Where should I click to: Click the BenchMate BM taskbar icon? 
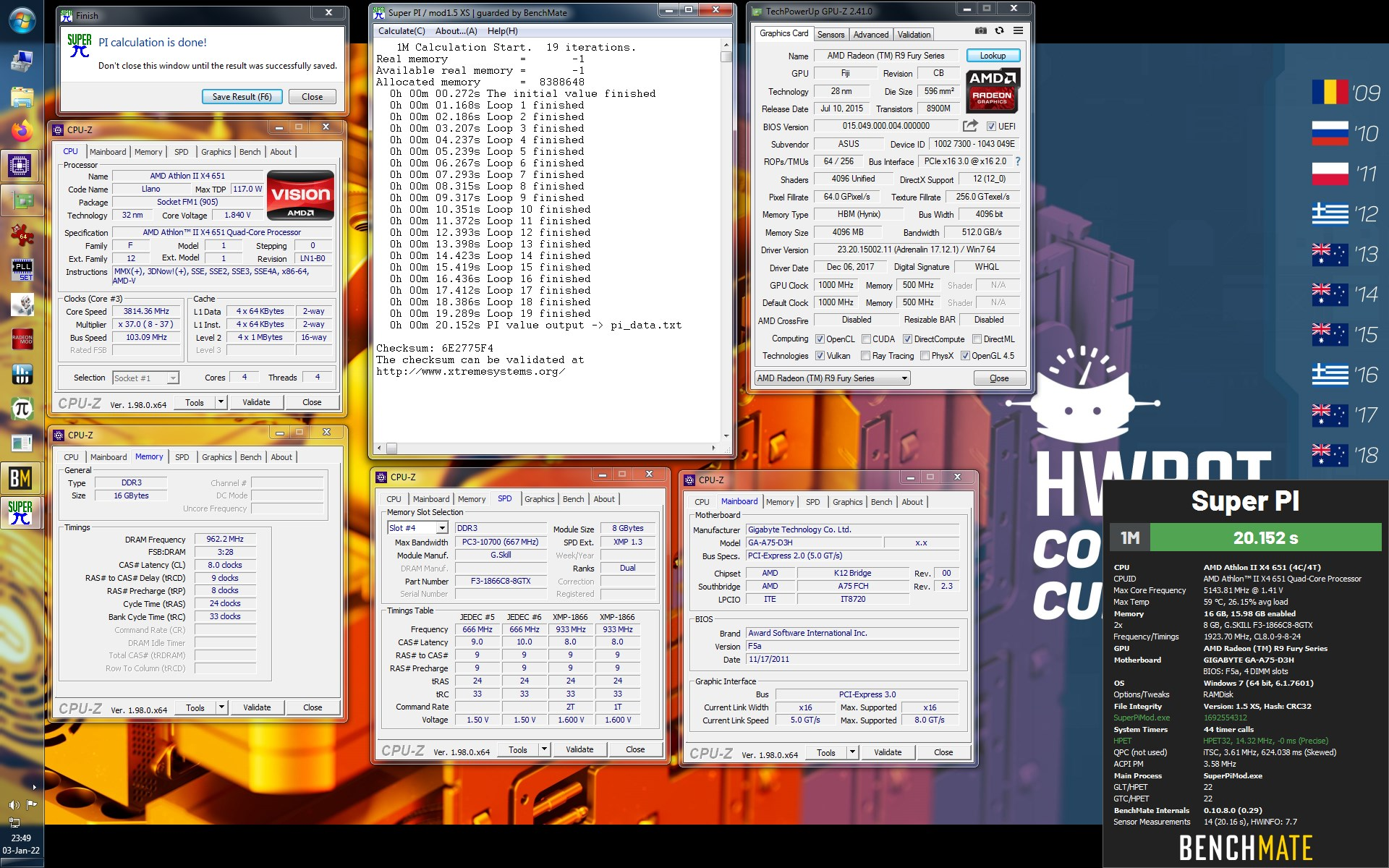point(22,478)
